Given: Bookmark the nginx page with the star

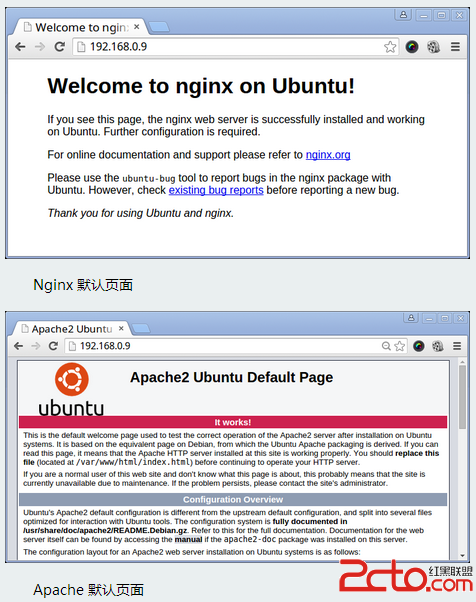Looking at the screenshot, I should [390, 47].
